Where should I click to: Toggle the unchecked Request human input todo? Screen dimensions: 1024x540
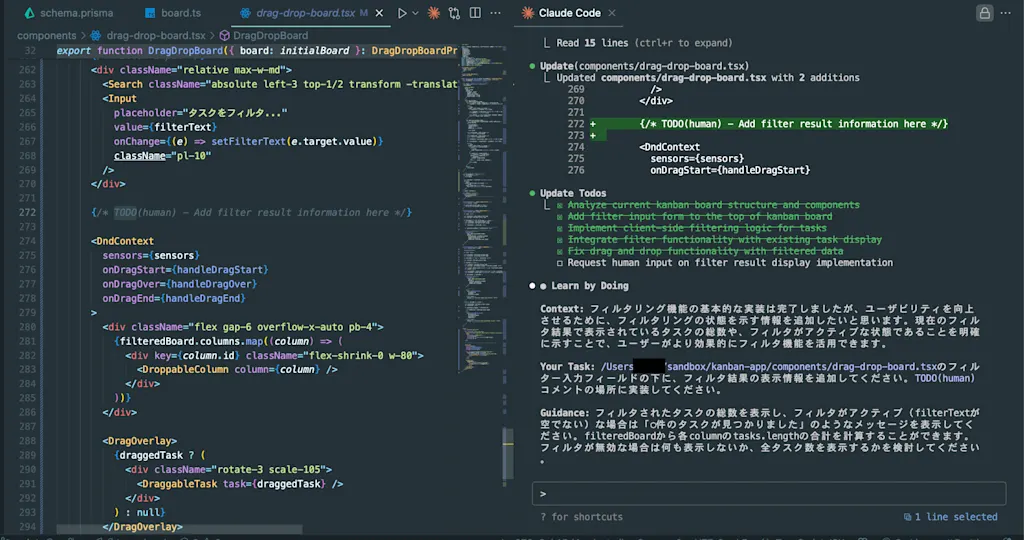tap(560, 263)
